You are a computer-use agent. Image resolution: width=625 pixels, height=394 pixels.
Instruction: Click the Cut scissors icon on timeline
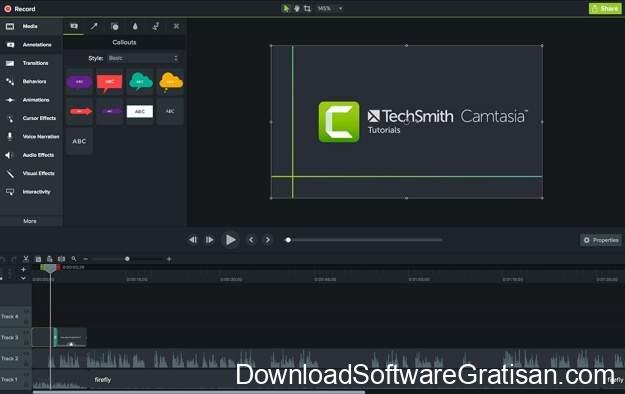click(26, 259)
